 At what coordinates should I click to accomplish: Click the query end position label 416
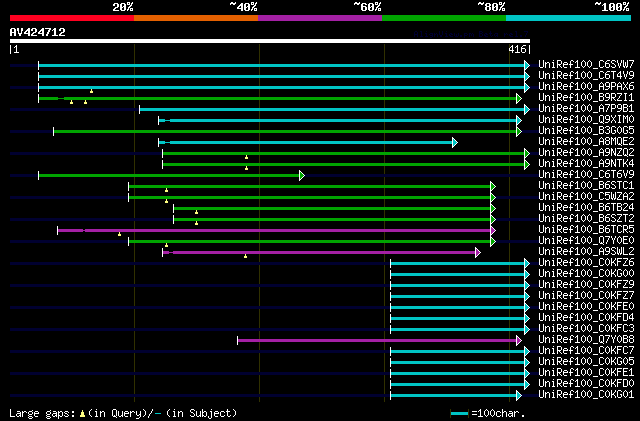(x=517, y=49)
